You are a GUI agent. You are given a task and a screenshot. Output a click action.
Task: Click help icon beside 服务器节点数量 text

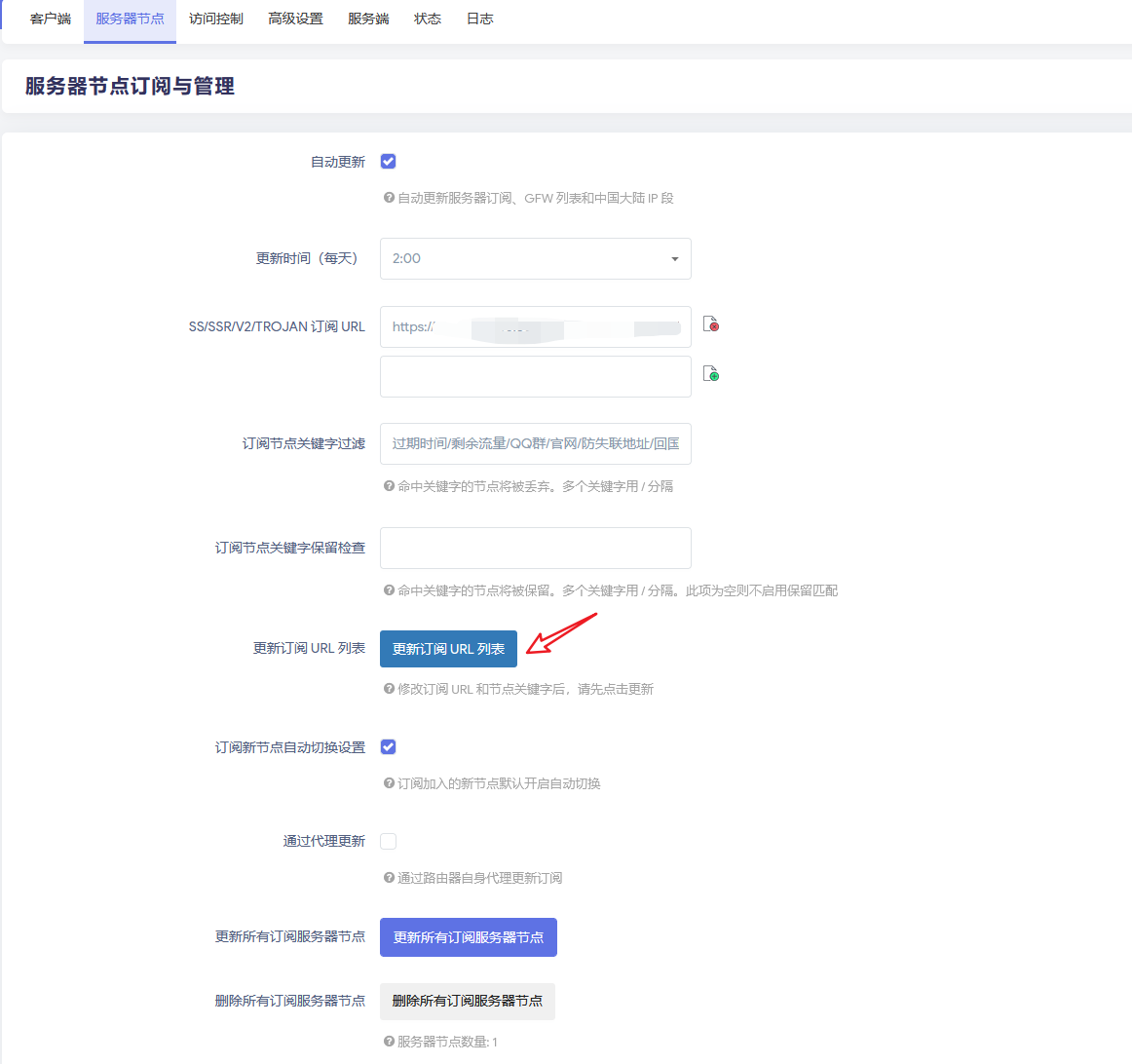389,1042
